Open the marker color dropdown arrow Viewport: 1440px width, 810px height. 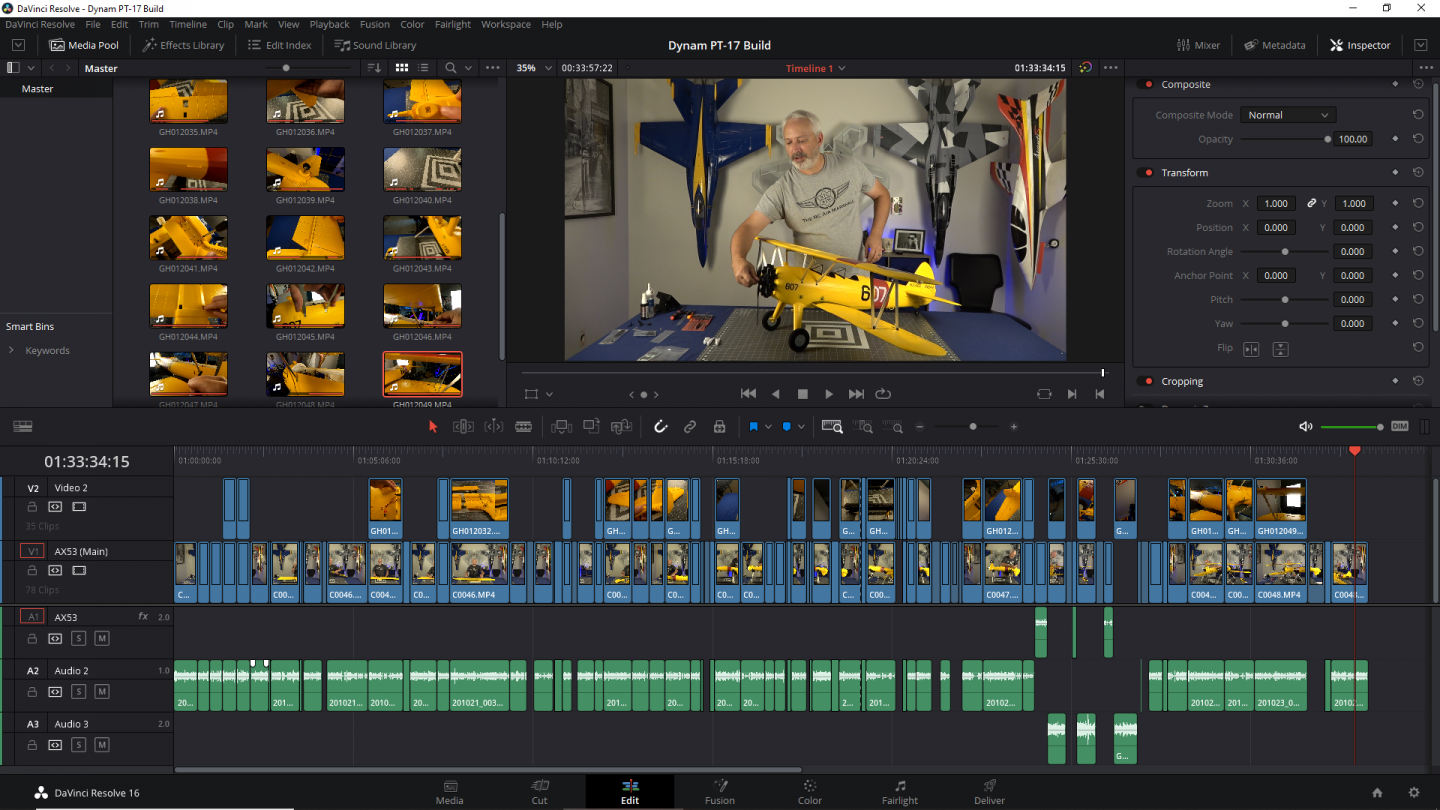801,427
